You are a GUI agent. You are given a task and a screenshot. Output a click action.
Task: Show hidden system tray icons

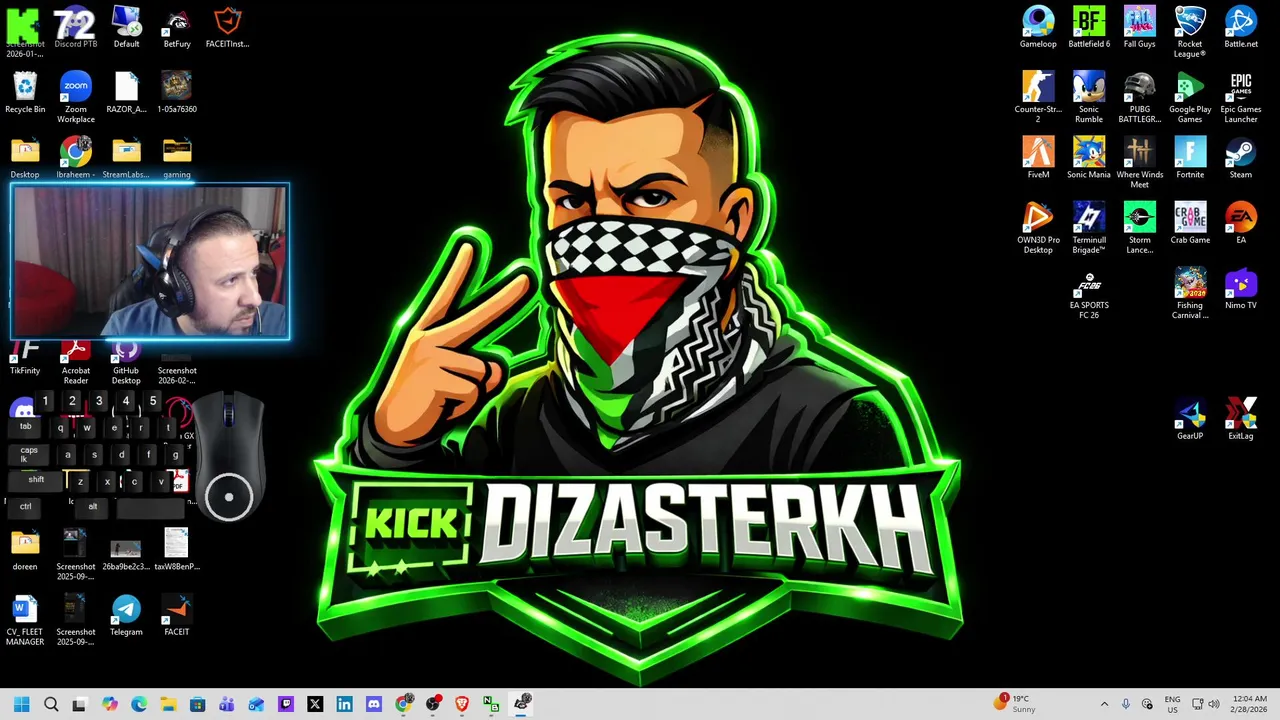click(1104, 704)
